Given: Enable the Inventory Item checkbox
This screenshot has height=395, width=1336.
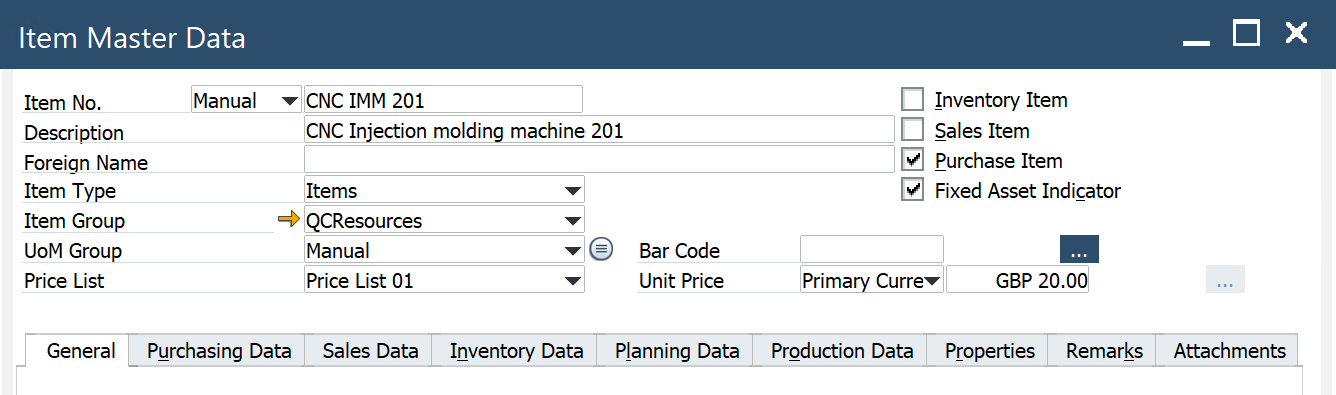Looking at the screenshot, I should click(x=912, y=100).
